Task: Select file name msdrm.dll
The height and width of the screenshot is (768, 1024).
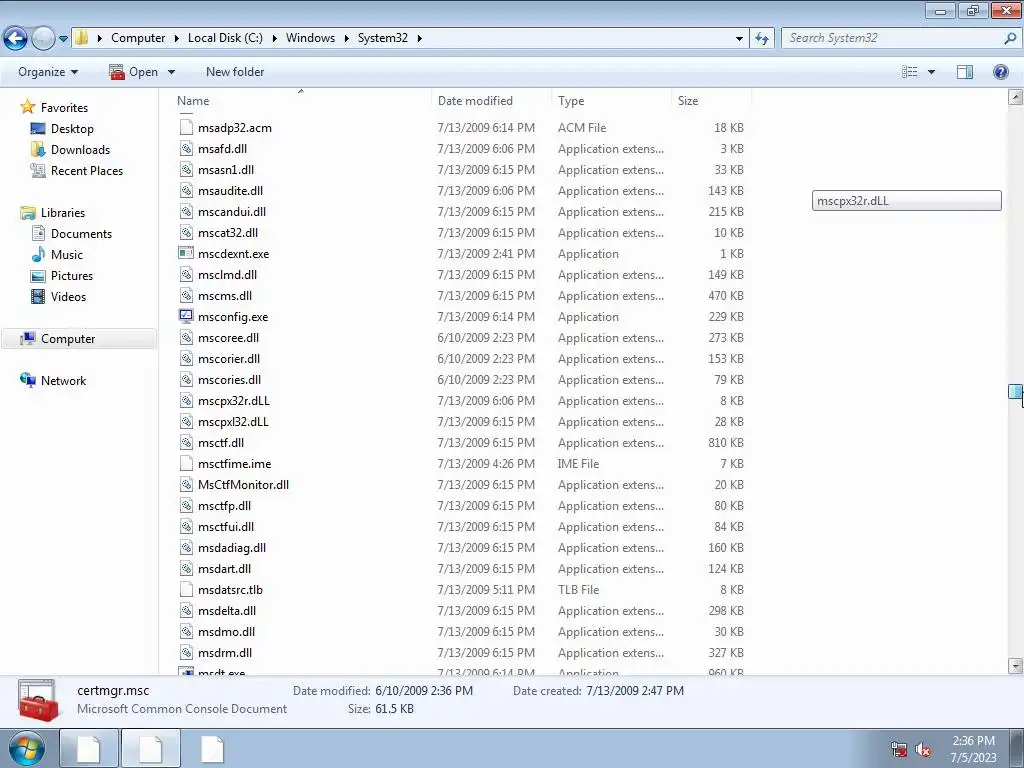Action: (x=225, y=652)
